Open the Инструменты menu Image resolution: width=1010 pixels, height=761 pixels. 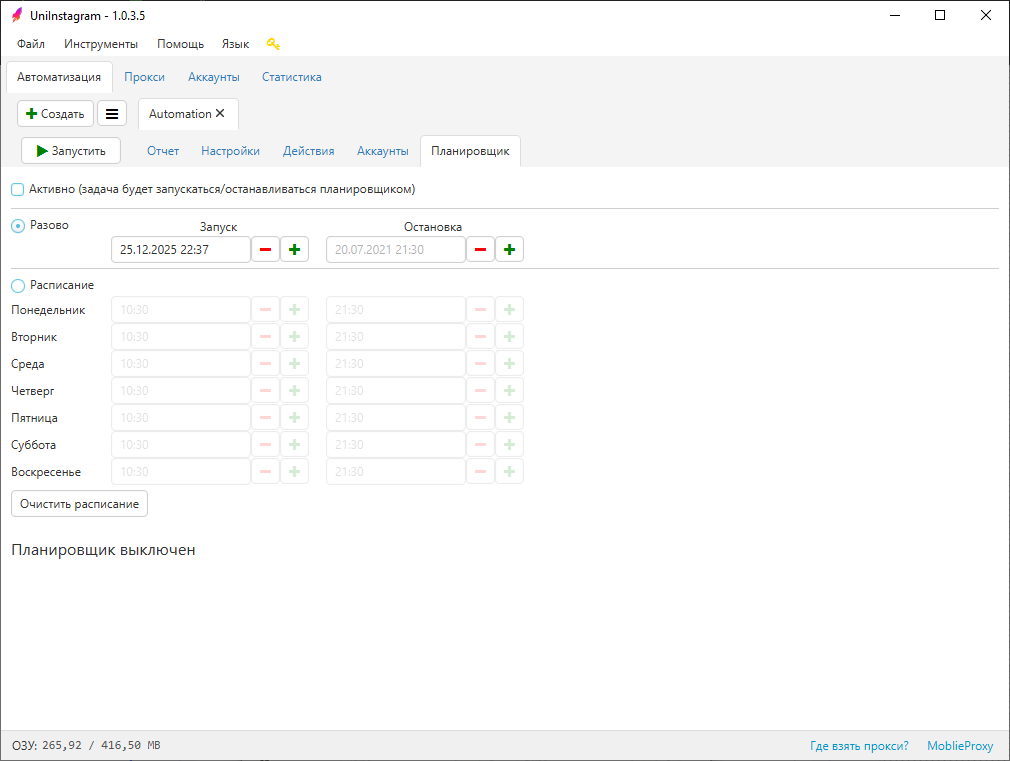[x=101, y=44]
